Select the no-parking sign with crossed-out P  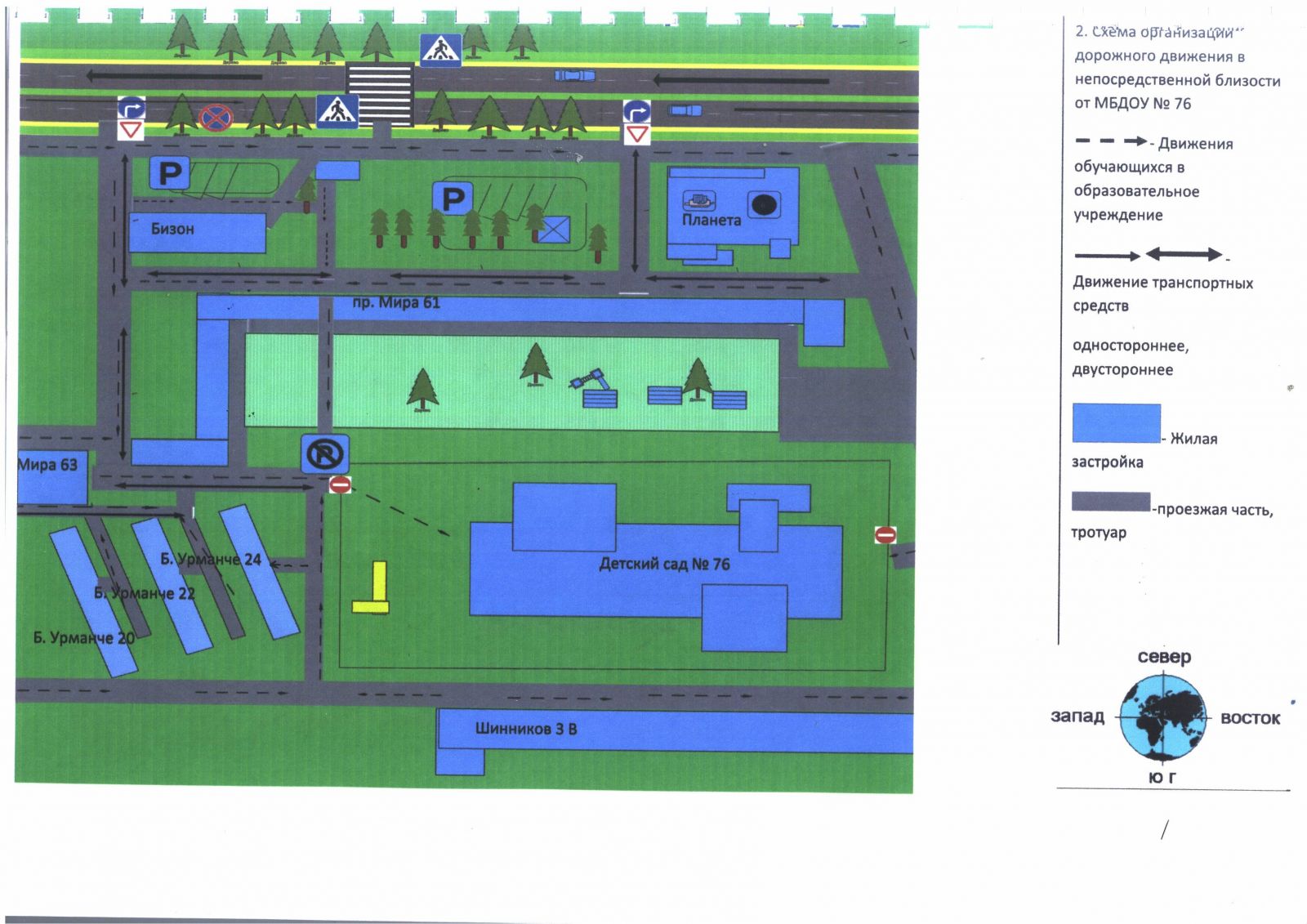(324, 453)
